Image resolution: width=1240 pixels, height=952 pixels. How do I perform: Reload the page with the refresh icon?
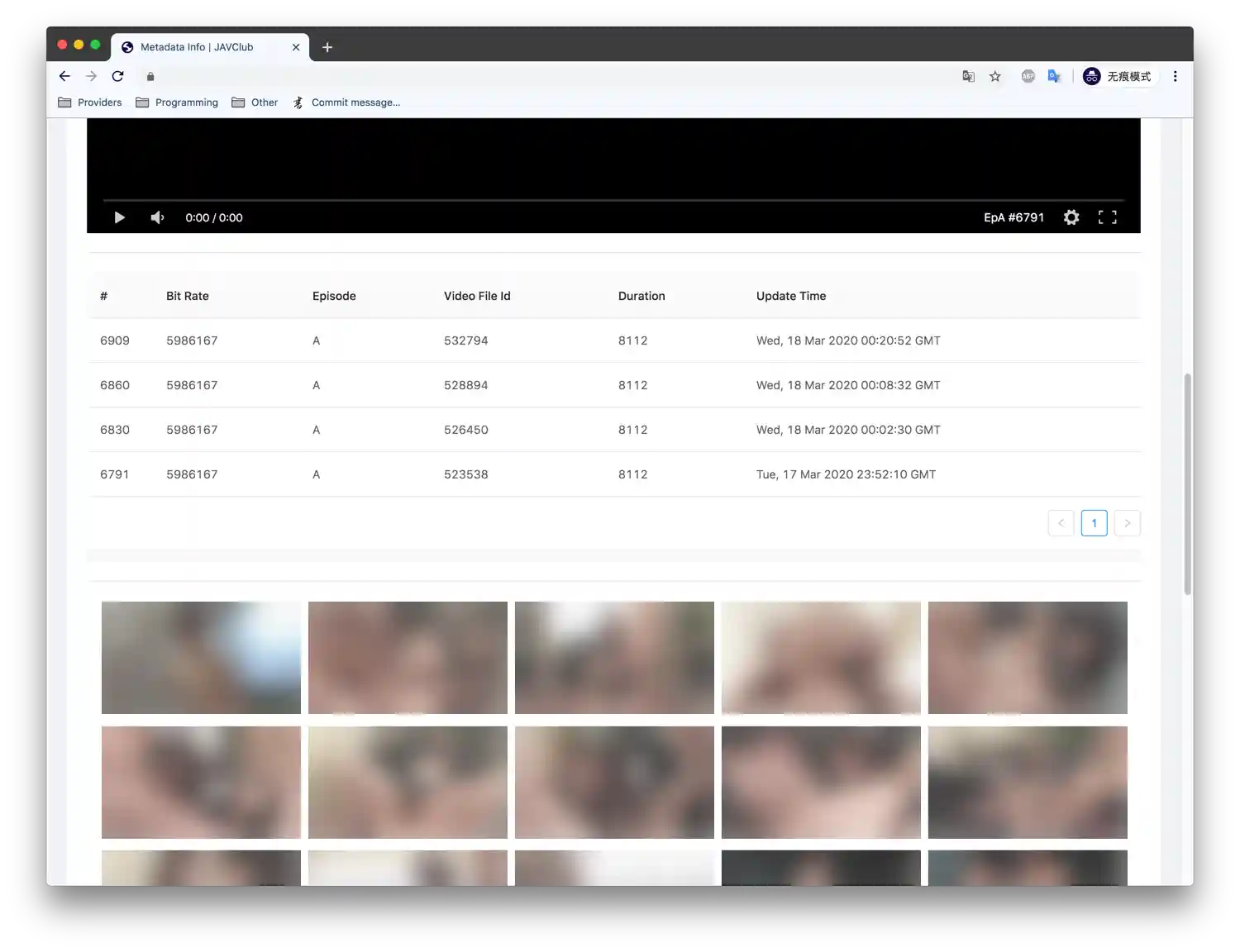[118, 75]
